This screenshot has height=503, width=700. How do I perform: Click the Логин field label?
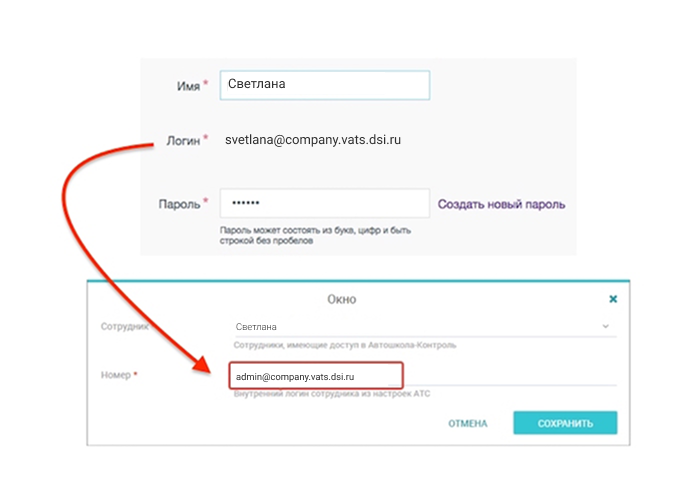click(183, 141)
